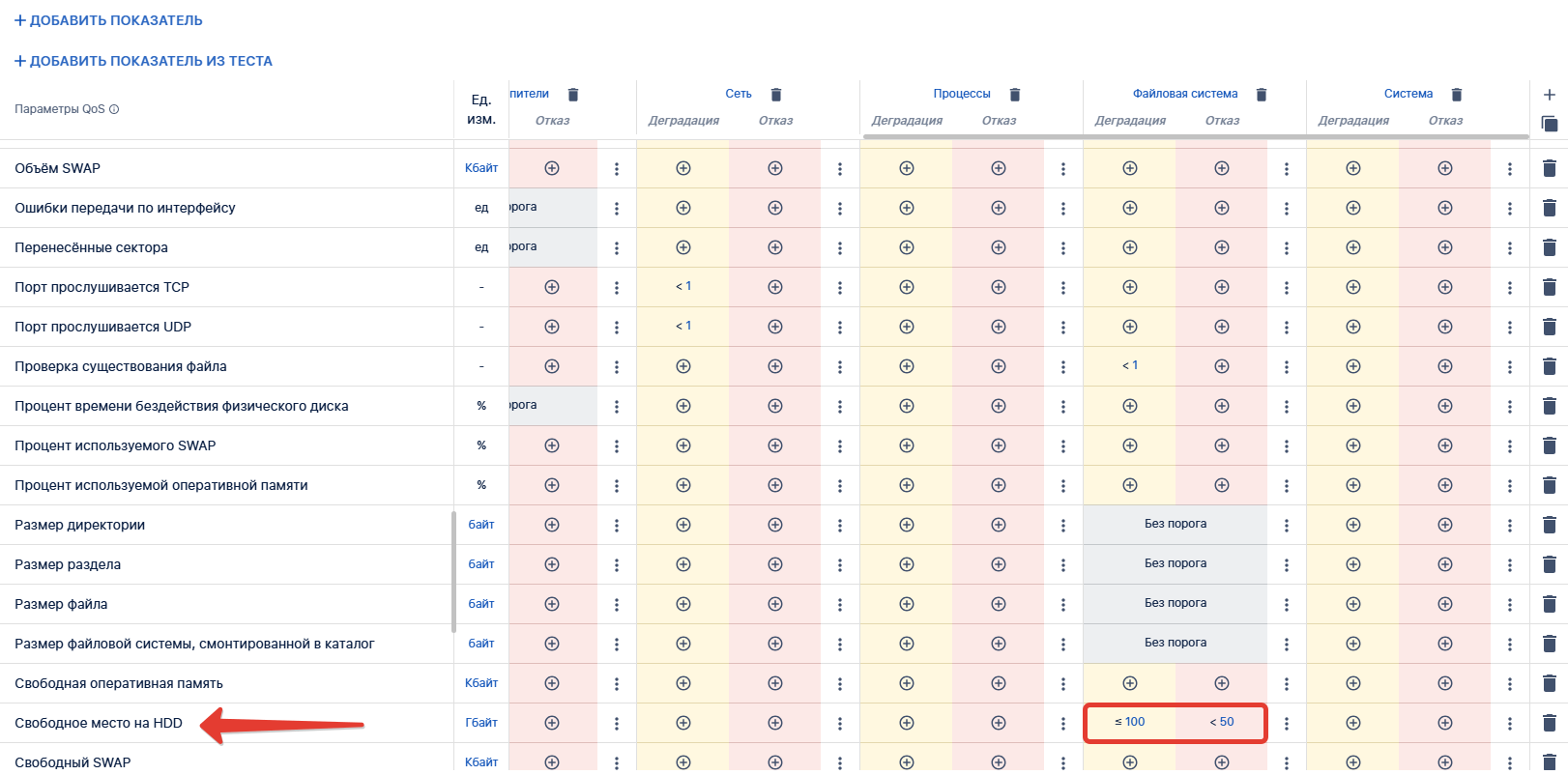The height and width of the screenshot is (775, 1568).
Task: Open Сеть three-dot menu for 'Порт прослушивается TCP'
Action: point(839,288)
